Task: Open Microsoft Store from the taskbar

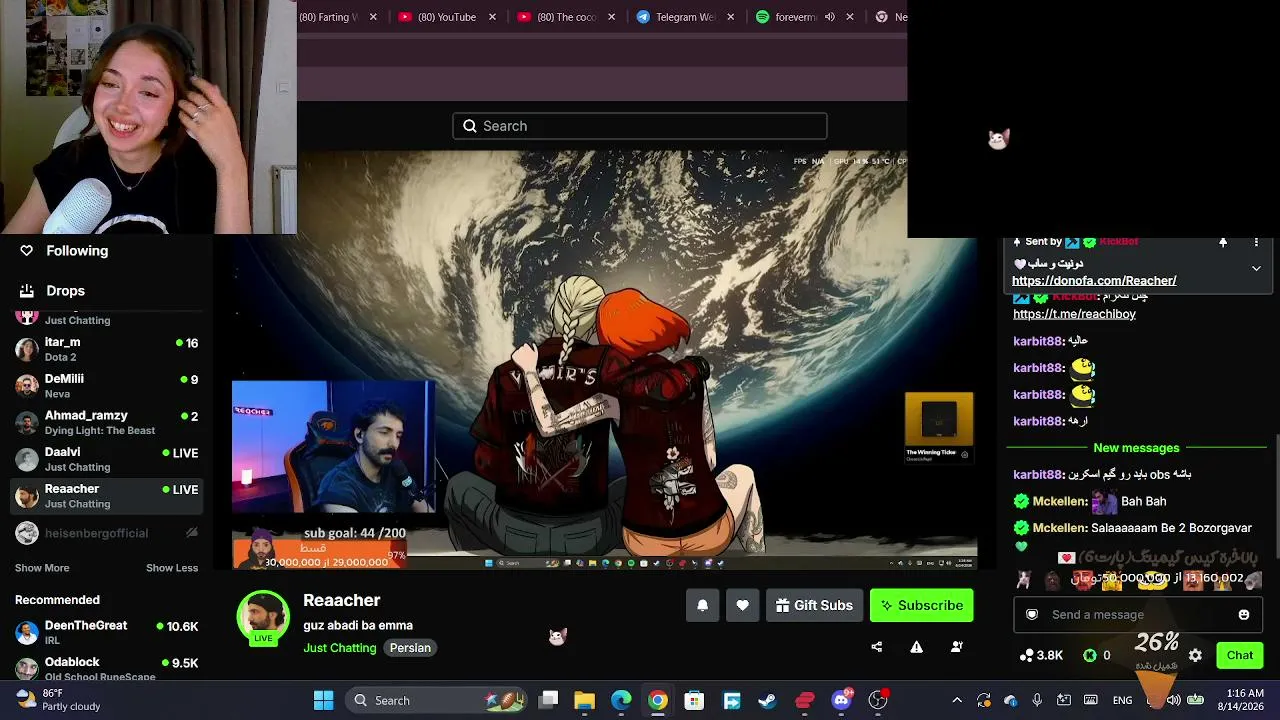Action: [x=694, y=700]
